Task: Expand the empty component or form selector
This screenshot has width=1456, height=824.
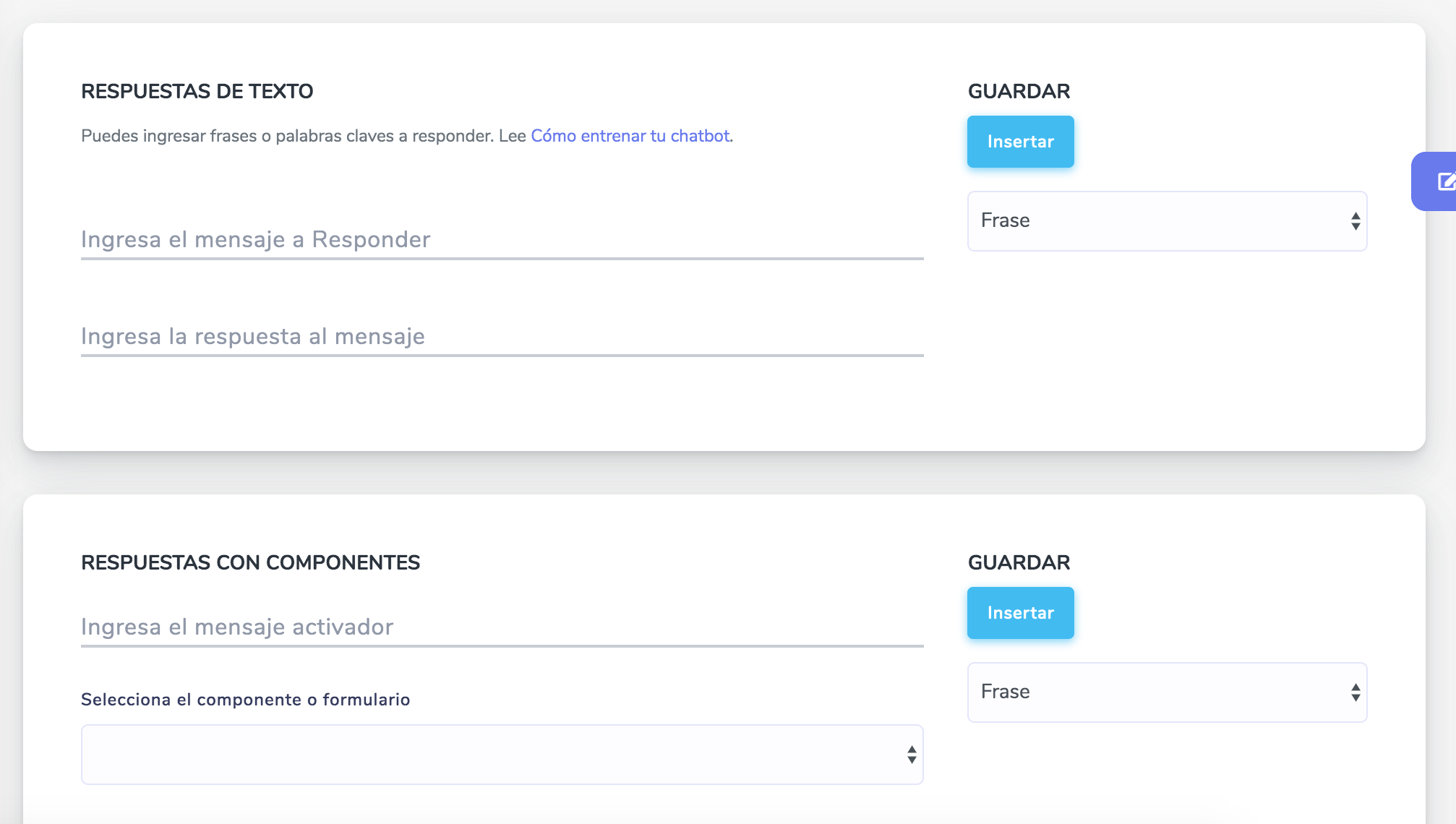Action: [x=502, y=755]
